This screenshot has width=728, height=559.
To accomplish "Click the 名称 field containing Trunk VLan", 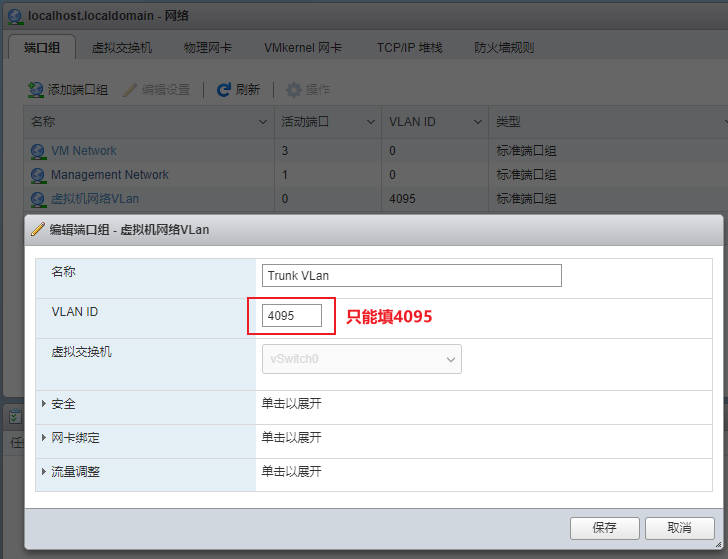I will point(411,275).
